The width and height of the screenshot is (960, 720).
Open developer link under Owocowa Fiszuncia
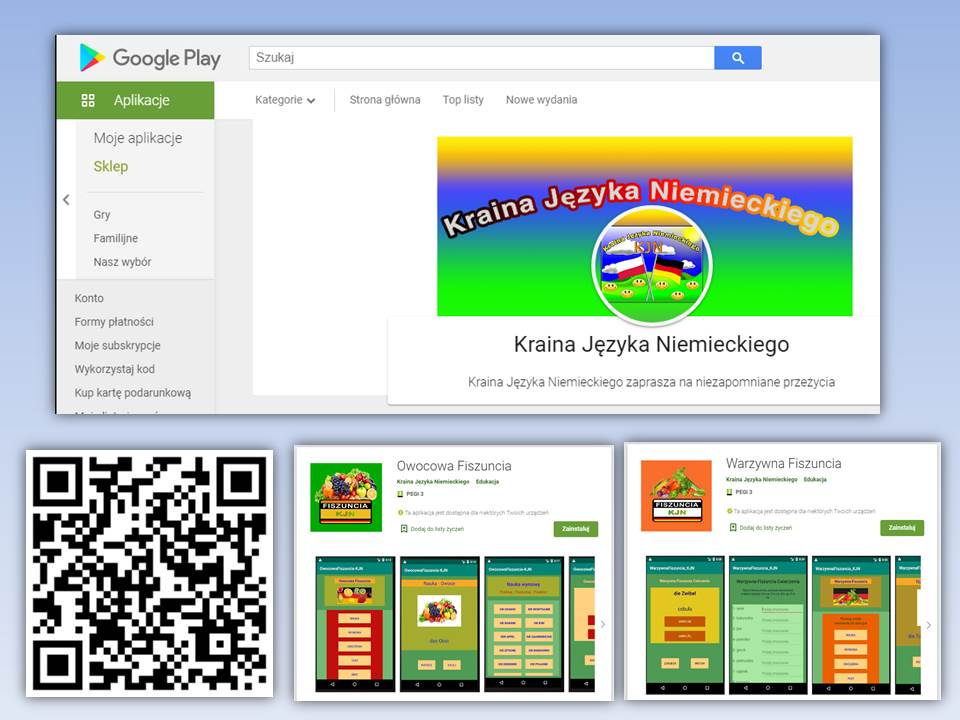tap(433, 482)
